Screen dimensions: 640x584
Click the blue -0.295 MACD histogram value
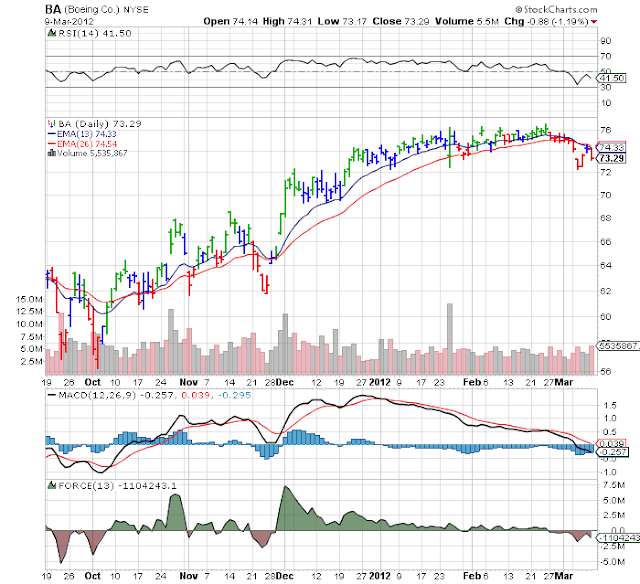pos(234,395)
